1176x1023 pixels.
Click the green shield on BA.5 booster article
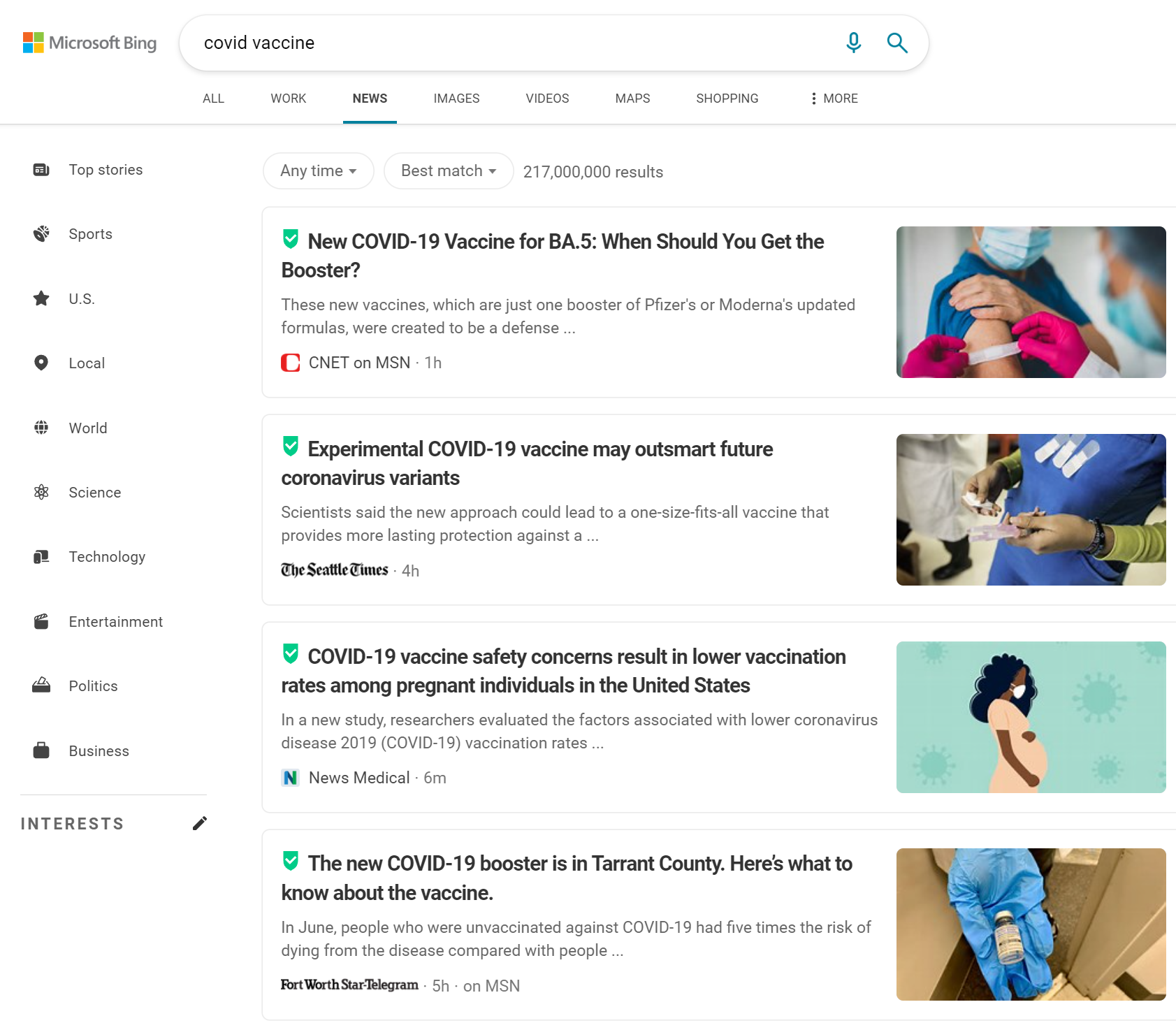(x=291, y=239)
